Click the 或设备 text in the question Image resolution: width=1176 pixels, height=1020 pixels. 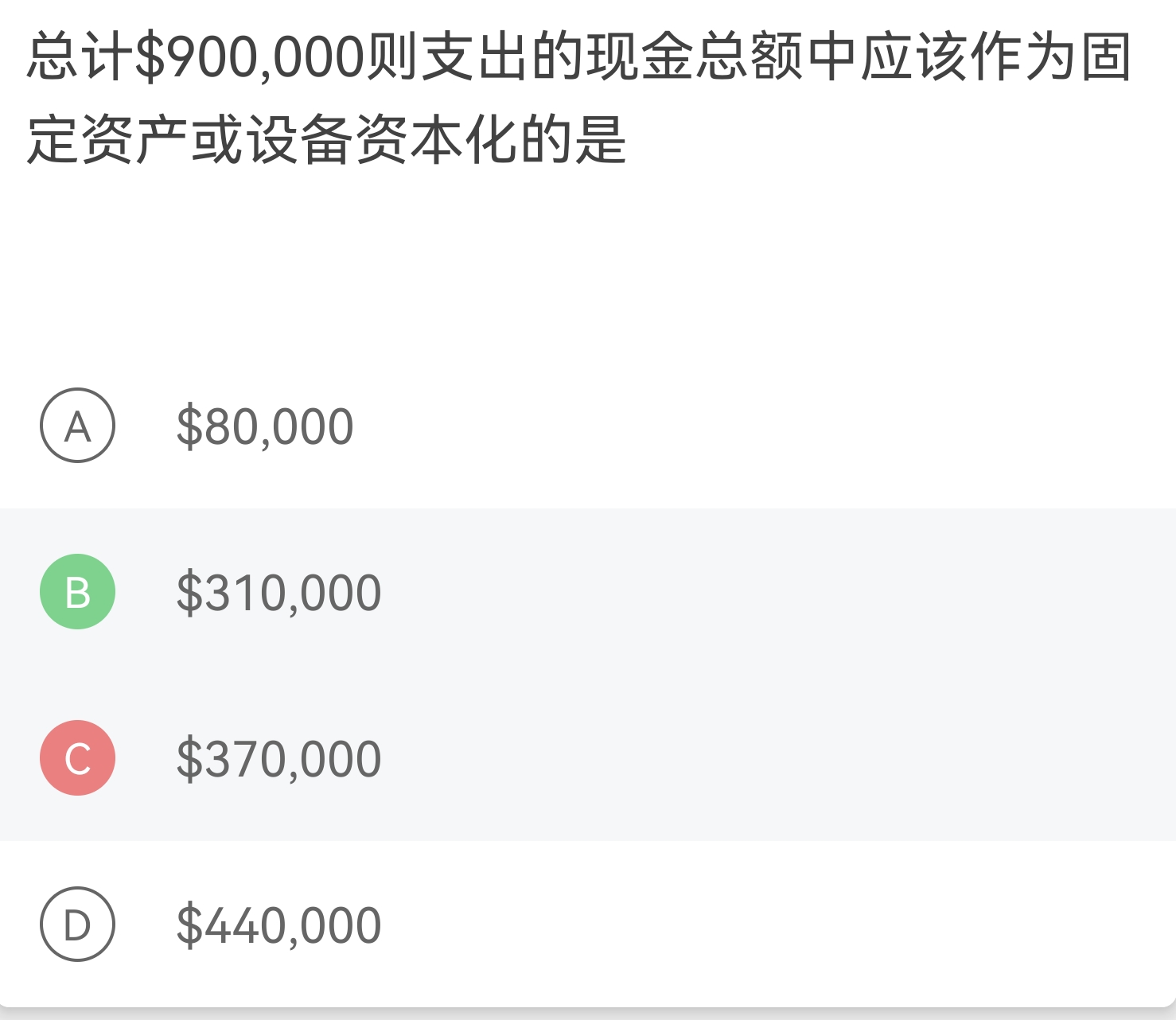click(272, 140)
